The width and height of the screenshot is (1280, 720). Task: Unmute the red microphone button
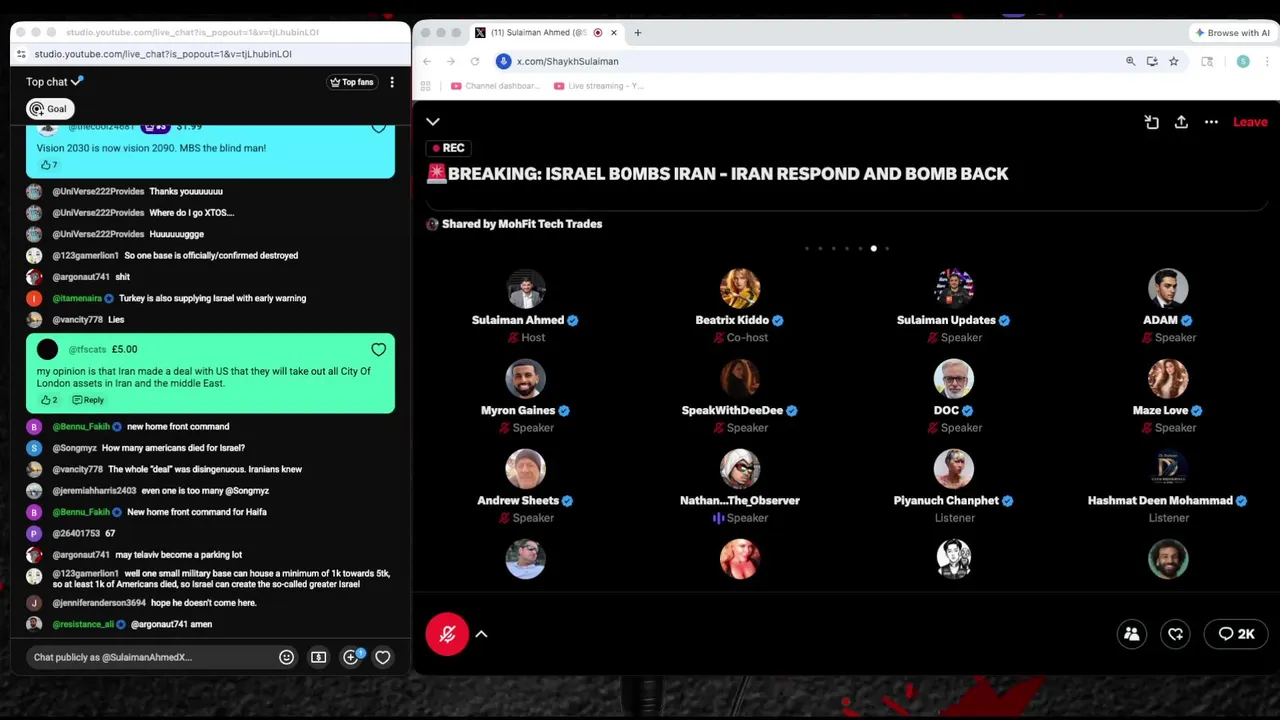[x=447, y=634]
